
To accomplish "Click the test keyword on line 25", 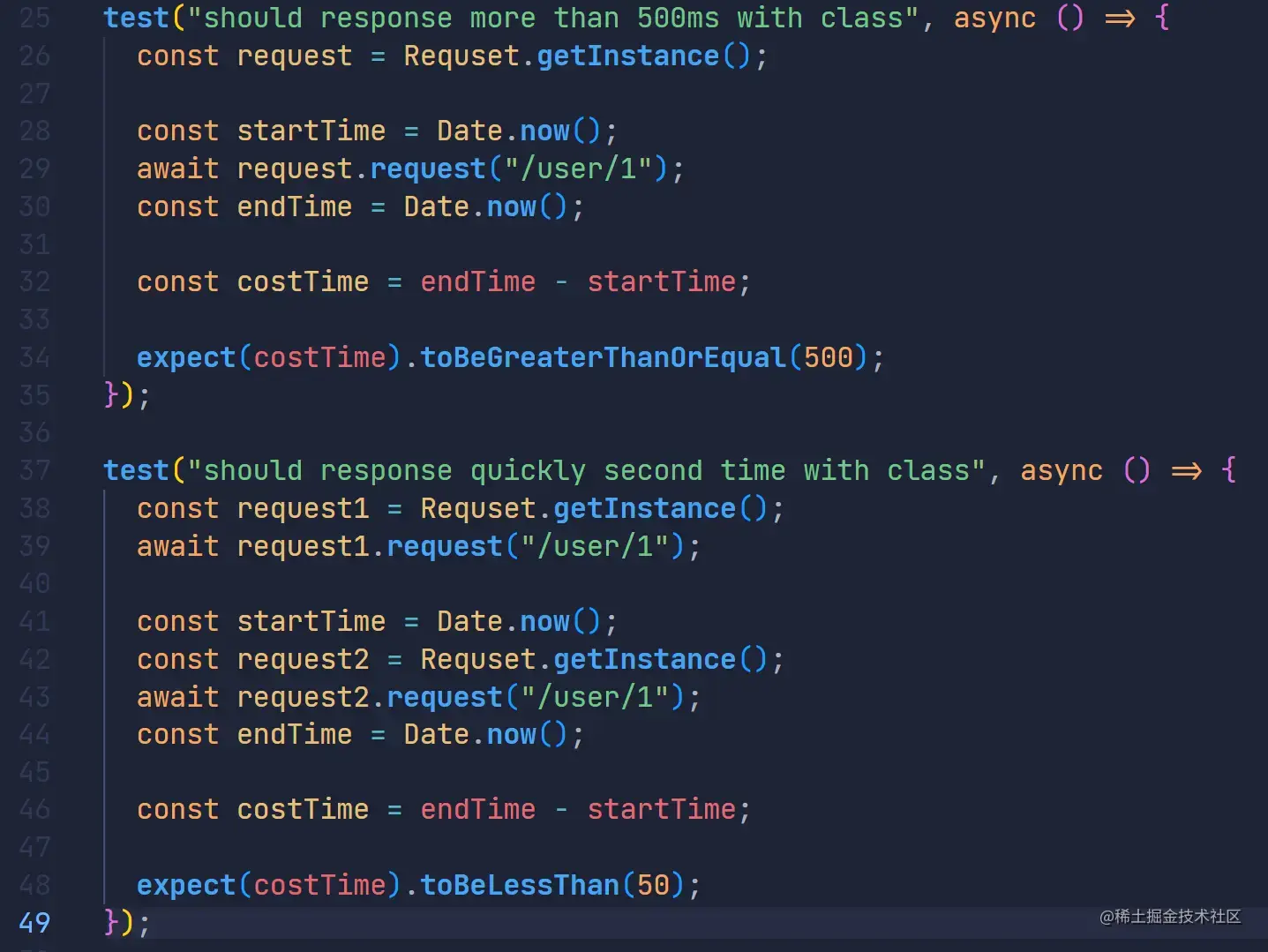I will coord(136,18).
